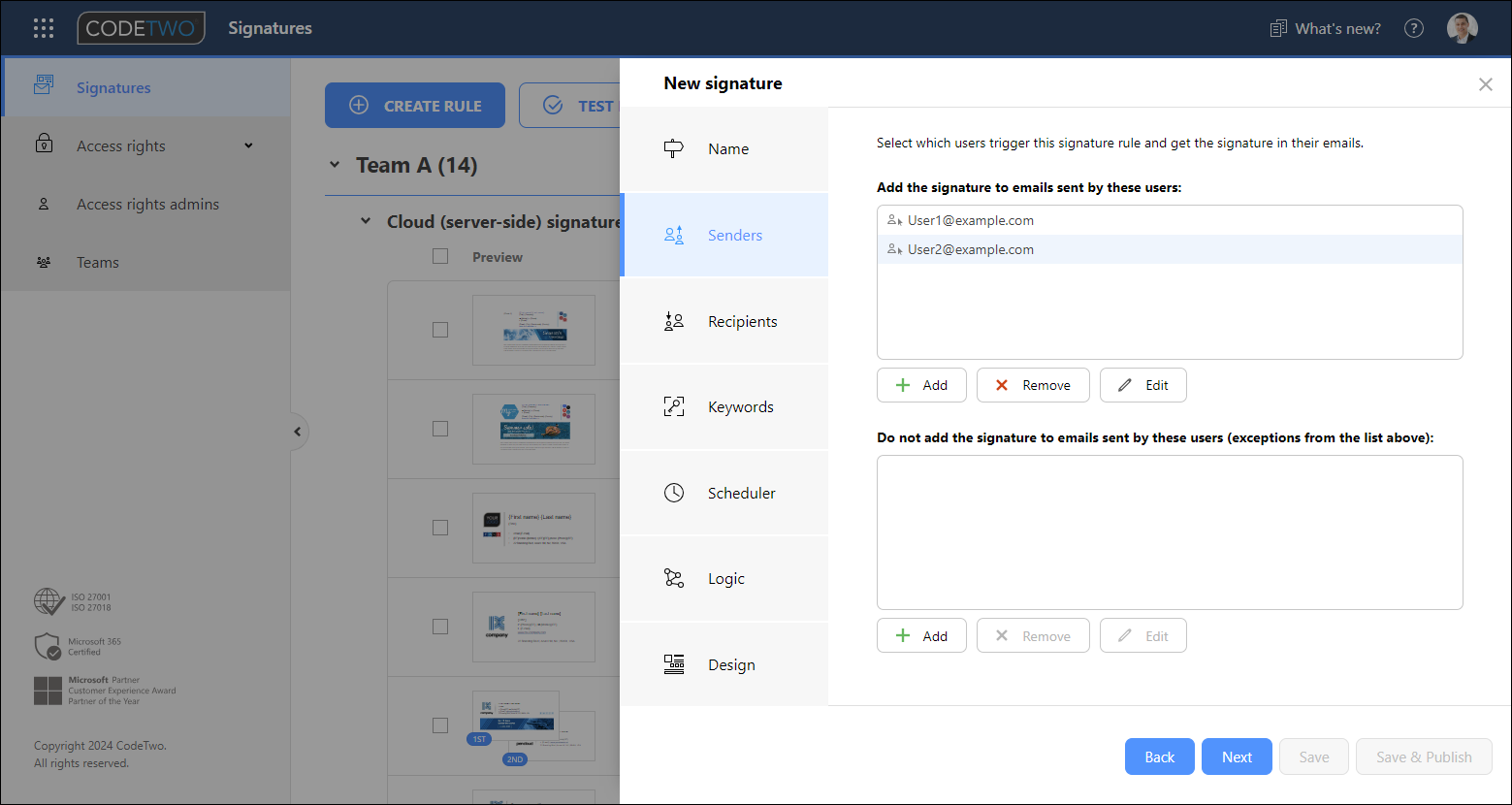Image resolution: width=1512 pixels, height=805 pixels.
Task: Open Signatures in the sidebar
Action: [145, 87]
